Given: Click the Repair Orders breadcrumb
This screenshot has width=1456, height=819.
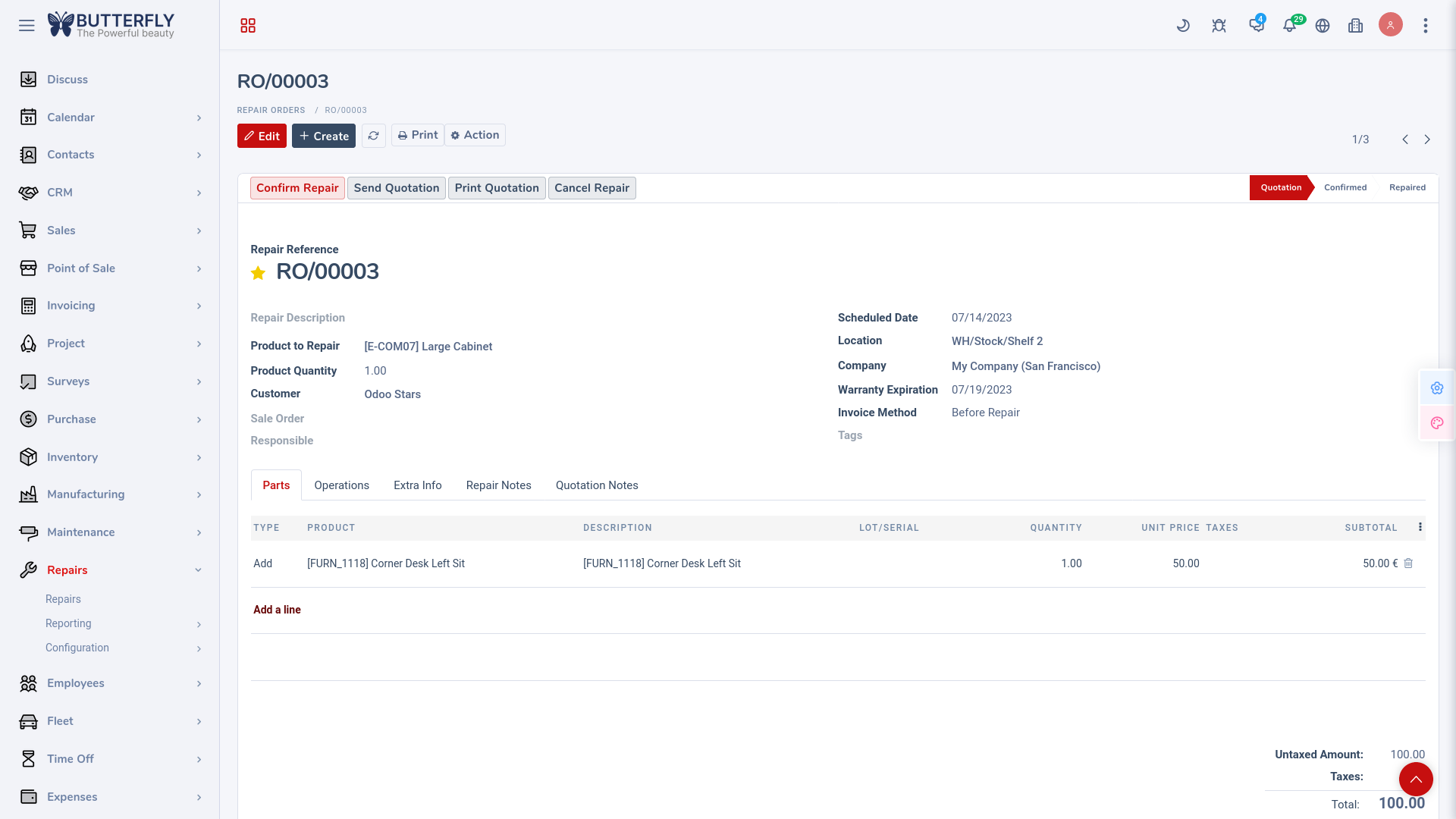Looking at the screenshot, I should click(x=271, y=110).
